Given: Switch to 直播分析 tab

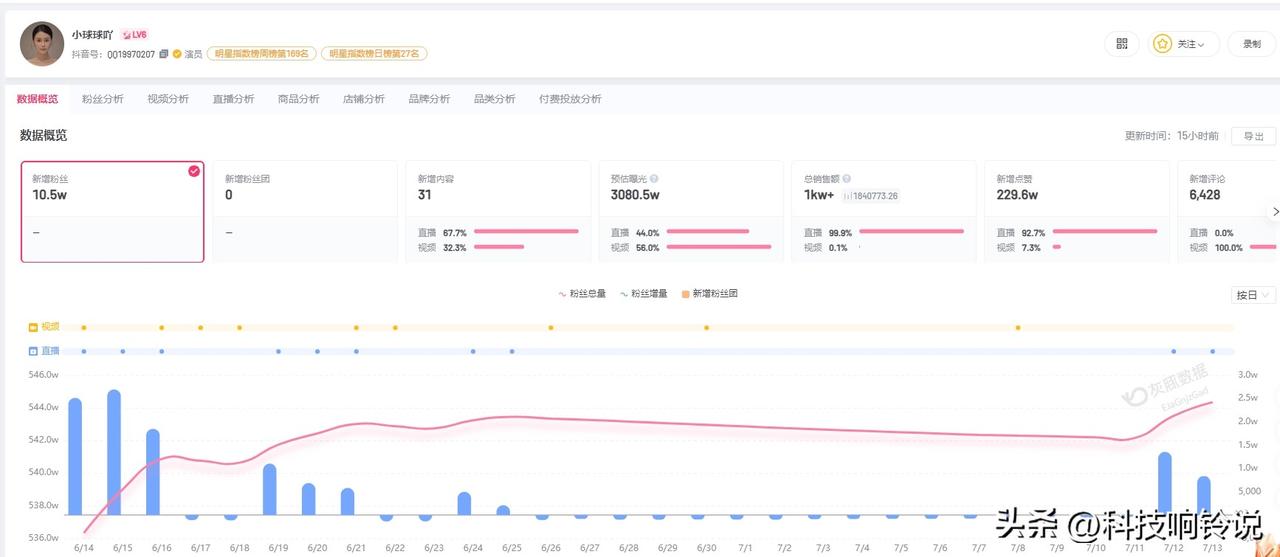Looking at the screenshot, I should [x=233, y=99].
